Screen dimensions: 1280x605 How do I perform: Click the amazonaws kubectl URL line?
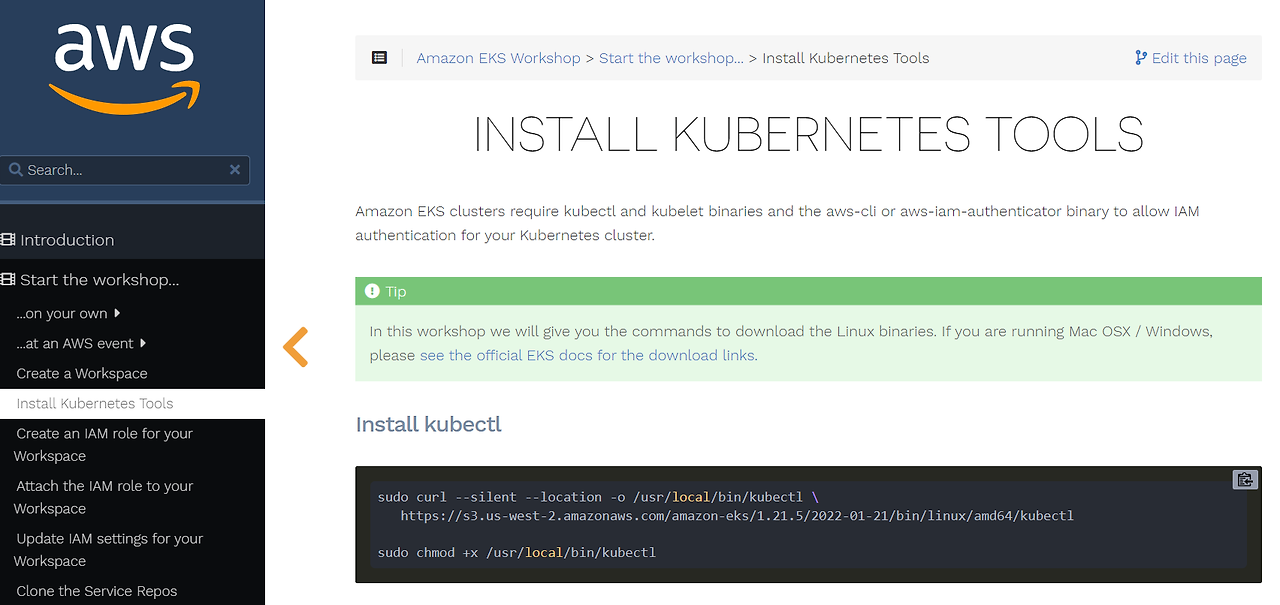click(x=737, y=516)
